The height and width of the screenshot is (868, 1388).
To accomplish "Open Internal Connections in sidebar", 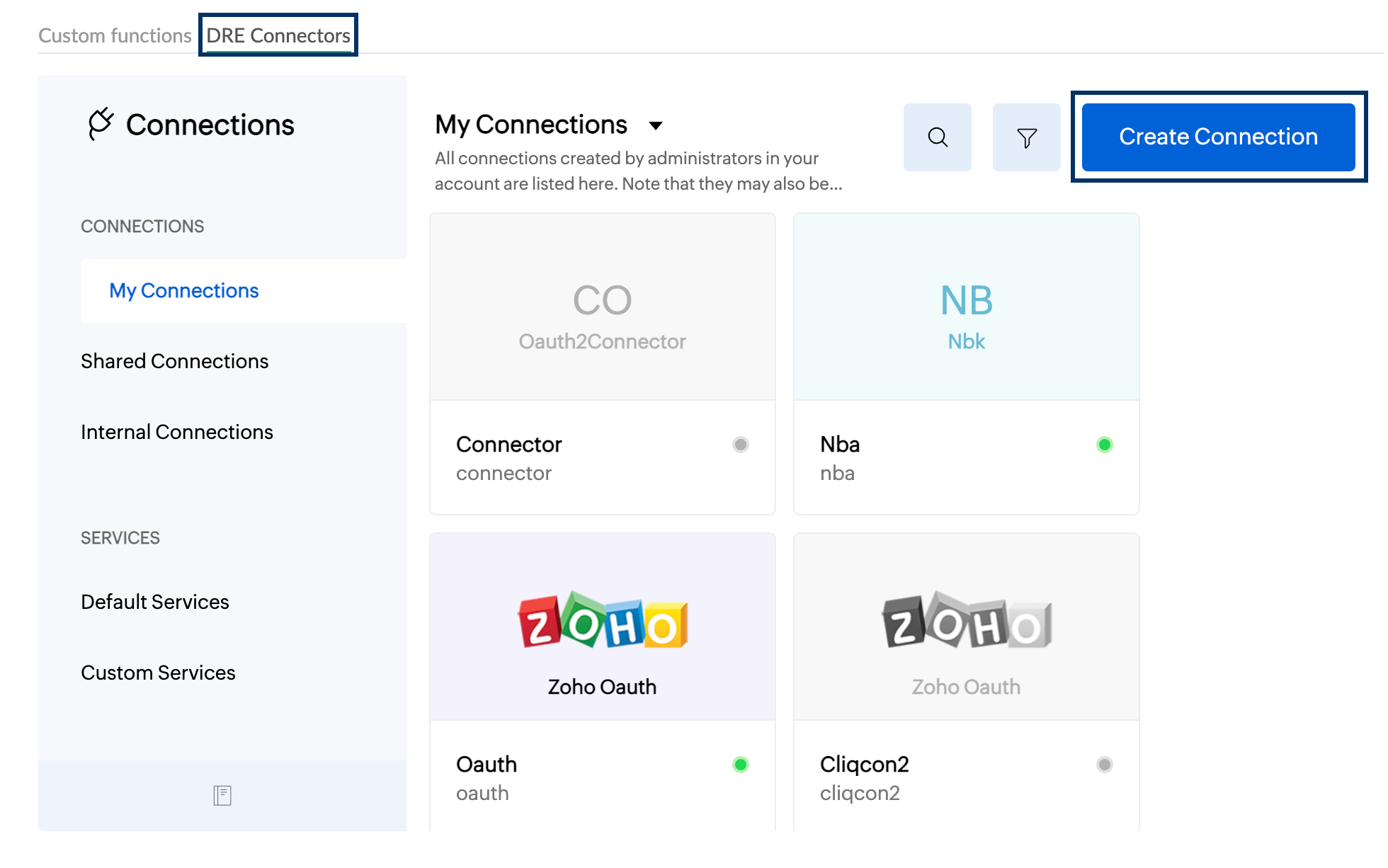I will (x=177, y=432).
